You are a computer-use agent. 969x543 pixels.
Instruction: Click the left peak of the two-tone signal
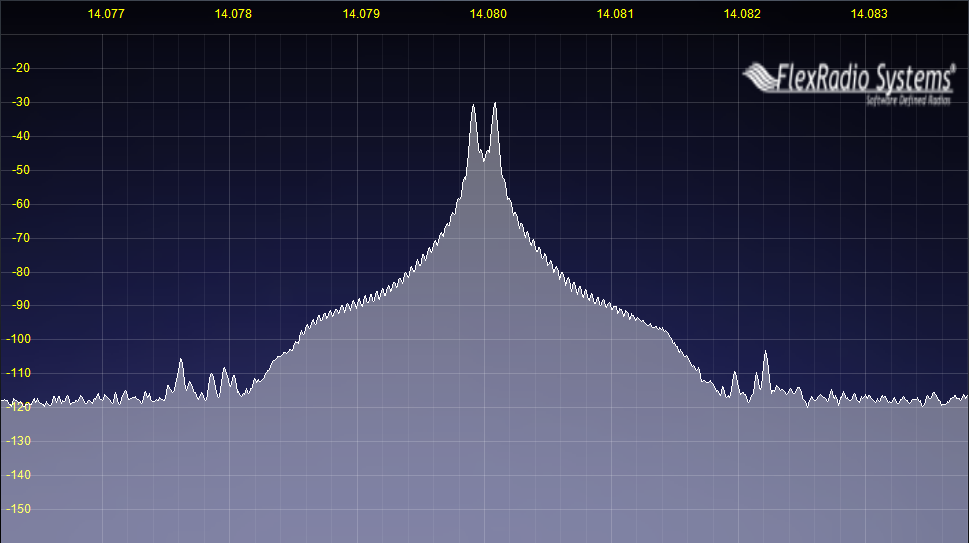[x=474, y=106]
